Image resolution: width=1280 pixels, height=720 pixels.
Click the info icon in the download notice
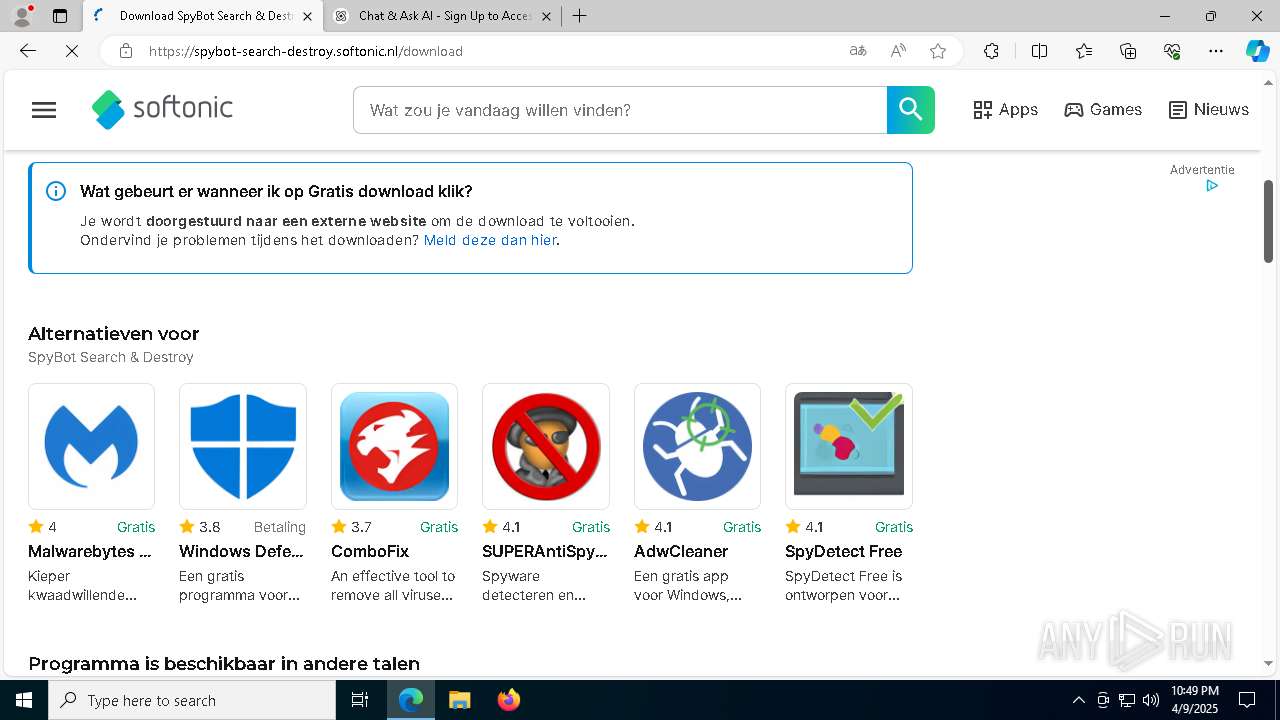[56, 191]
